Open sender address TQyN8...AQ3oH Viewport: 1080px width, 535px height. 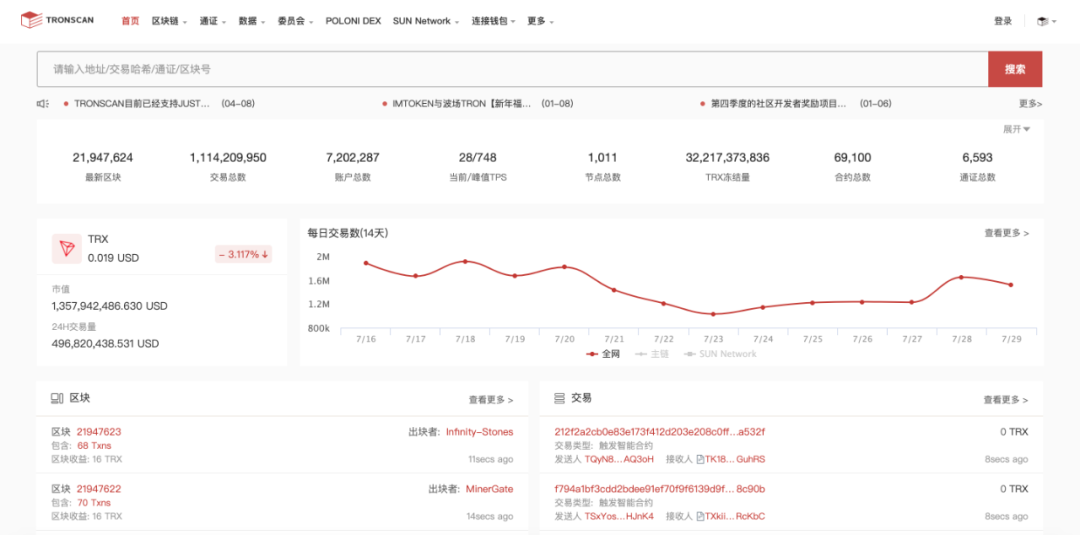point(619,459)
